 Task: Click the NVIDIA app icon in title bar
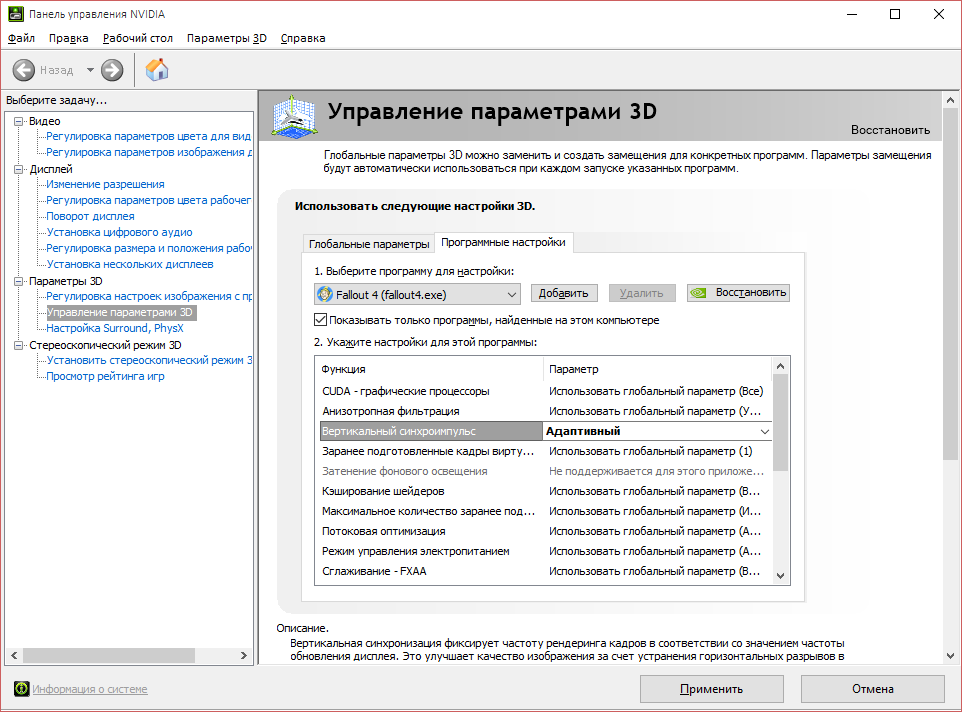point(15,14)
